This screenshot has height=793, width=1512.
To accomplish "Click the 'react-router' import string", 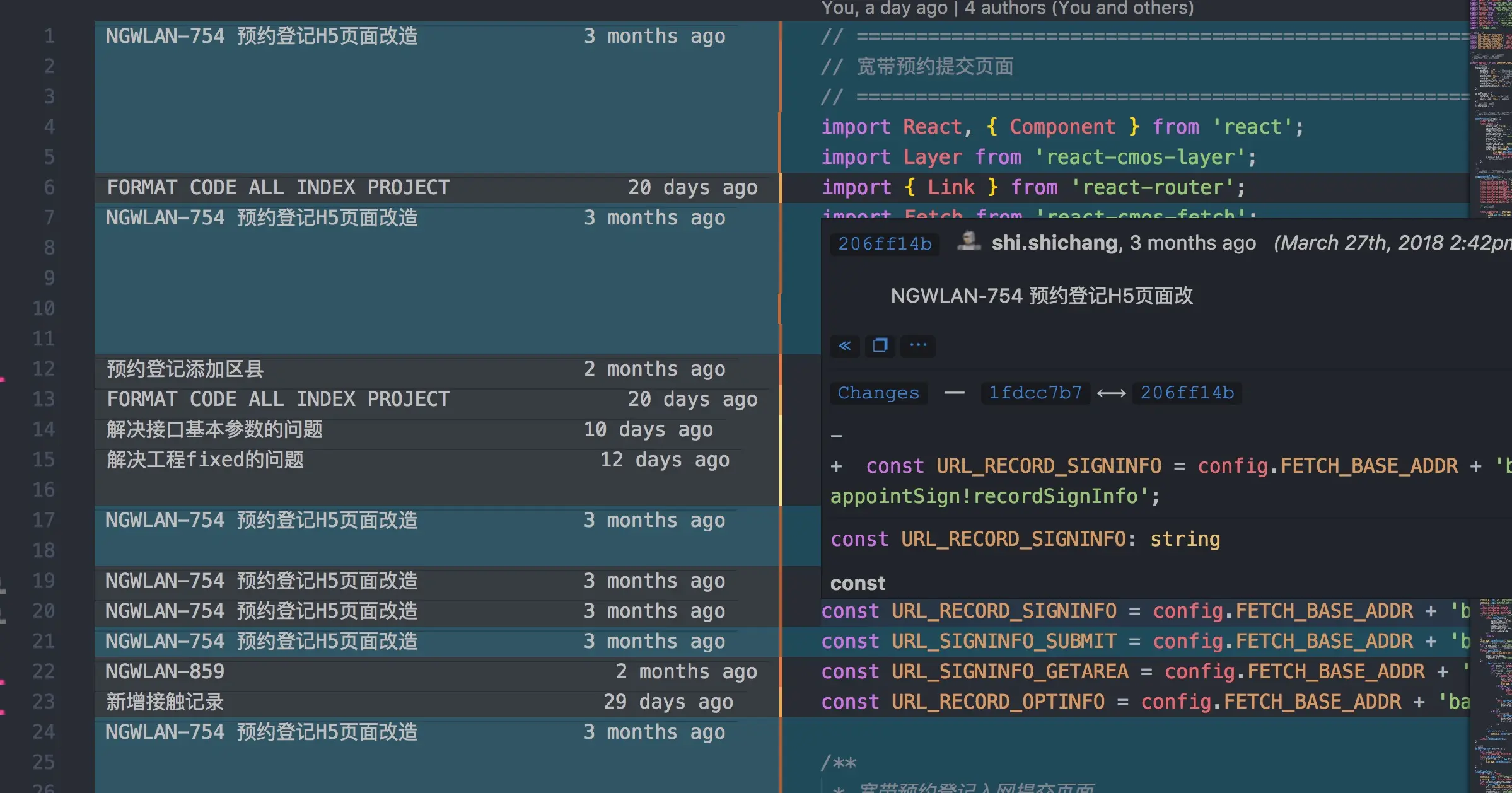I will click(x=1152, y=187).
